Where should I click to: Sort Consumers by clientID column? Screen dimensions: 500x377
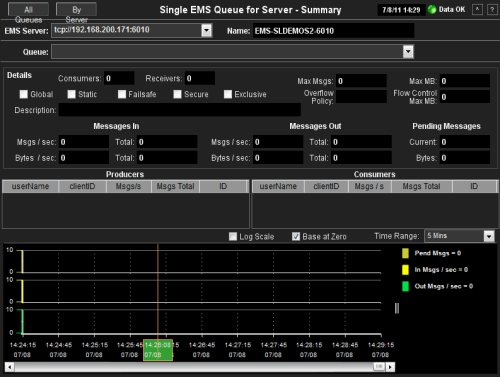click(x=326, y=186)
